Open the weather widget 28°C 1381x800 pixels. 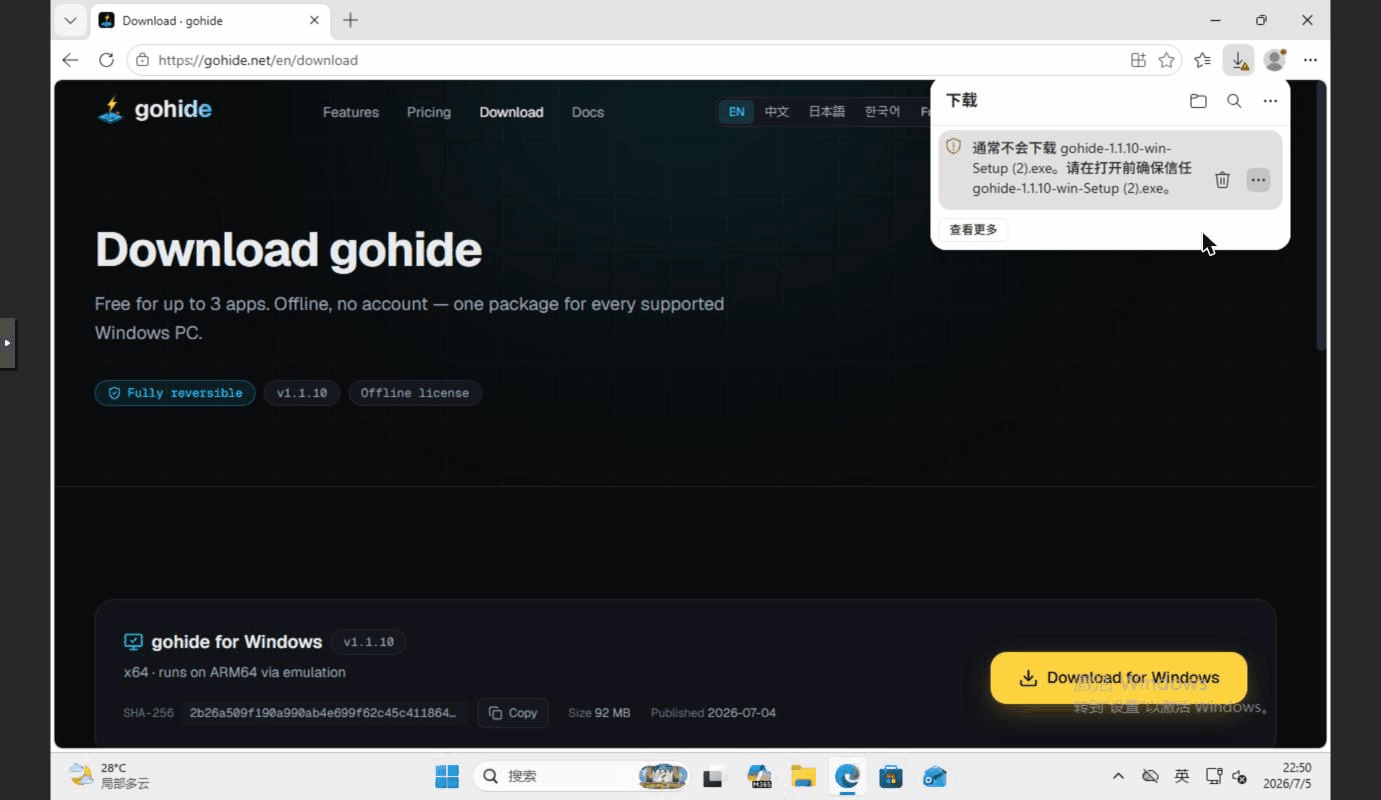(110, 776)
